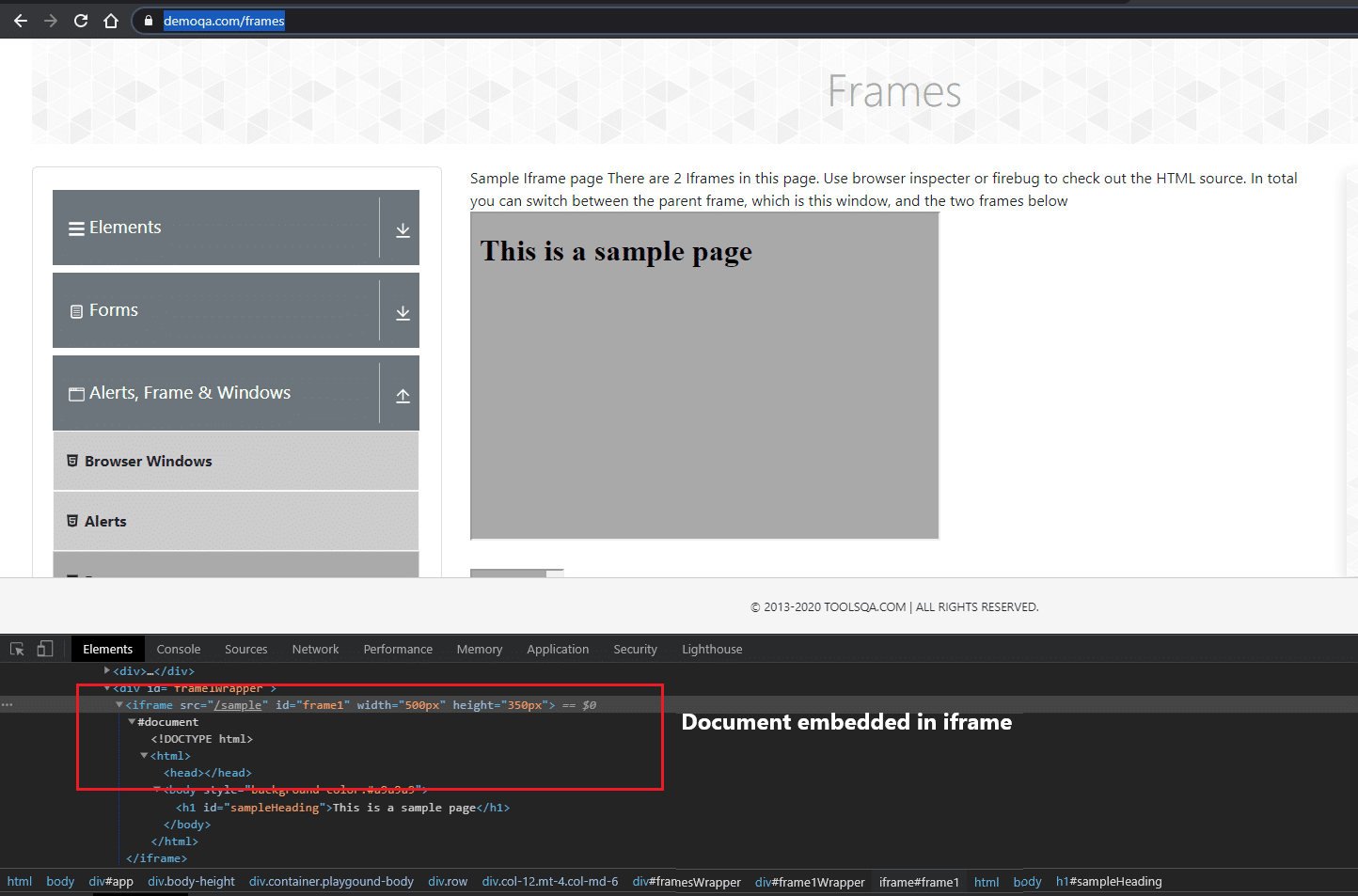The image size is (1358, 896).
Task: Click the /sample src link in iframe tag
Action: [238, 705]
